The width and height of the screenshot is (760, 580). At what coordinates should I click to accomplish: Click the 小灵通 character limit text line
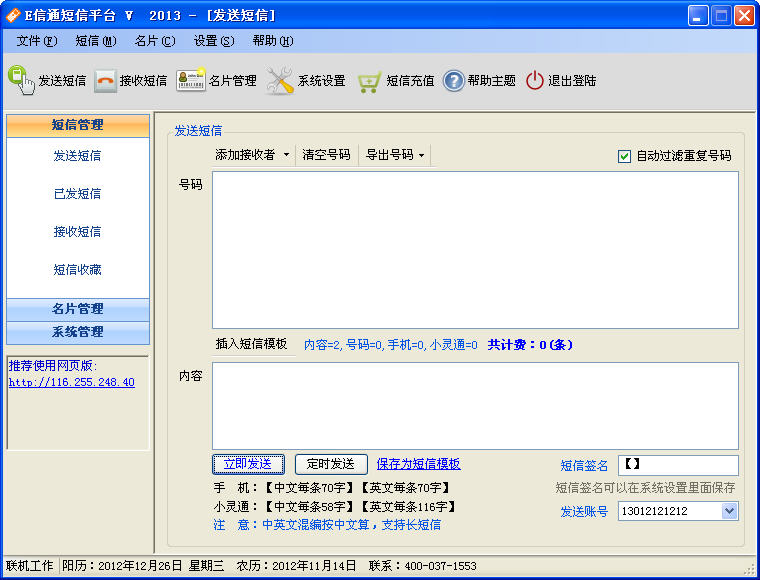click(x=335, y=506)
